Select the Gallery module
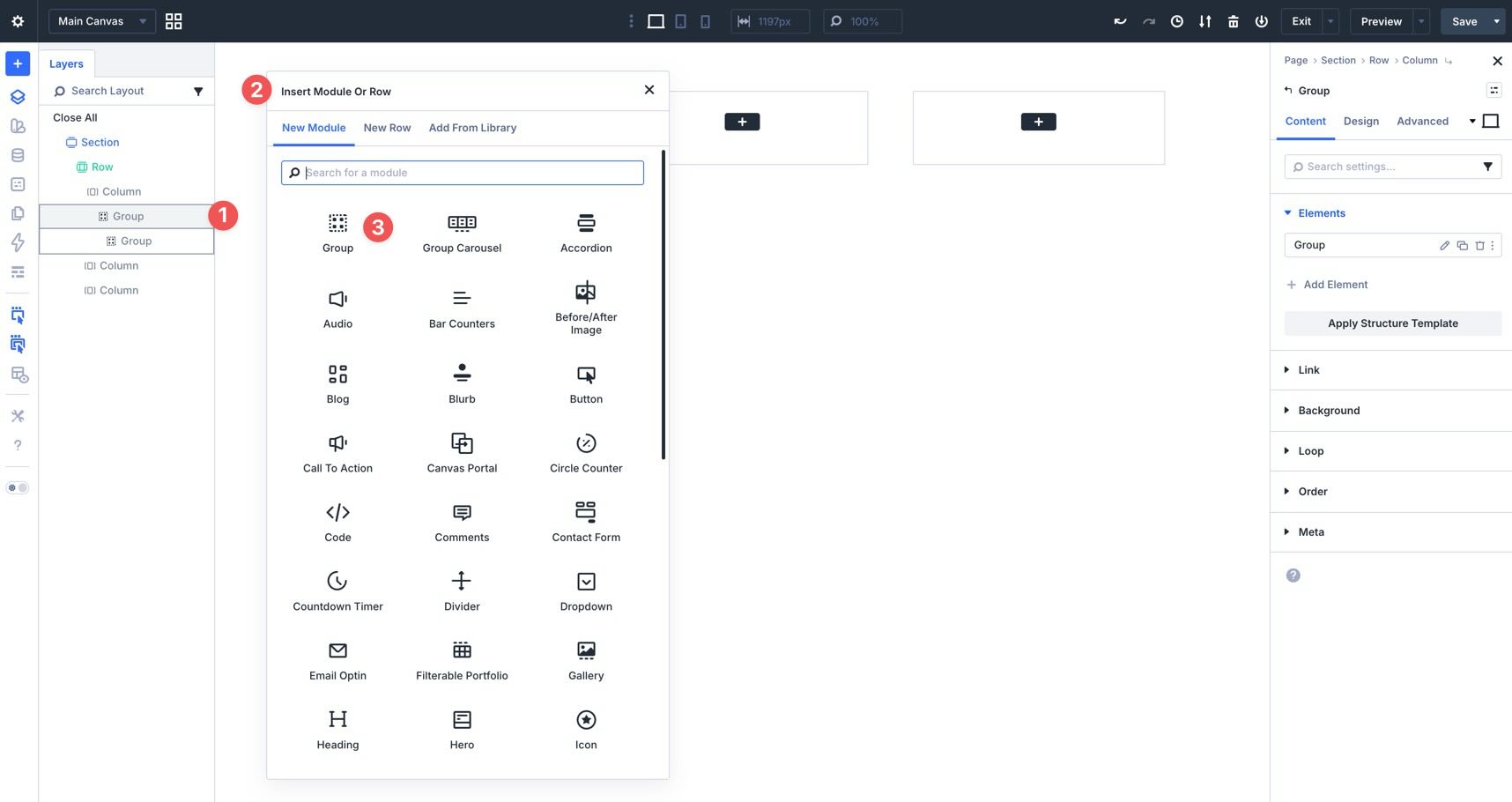The image size is (1512, 802). pos(585,659)
